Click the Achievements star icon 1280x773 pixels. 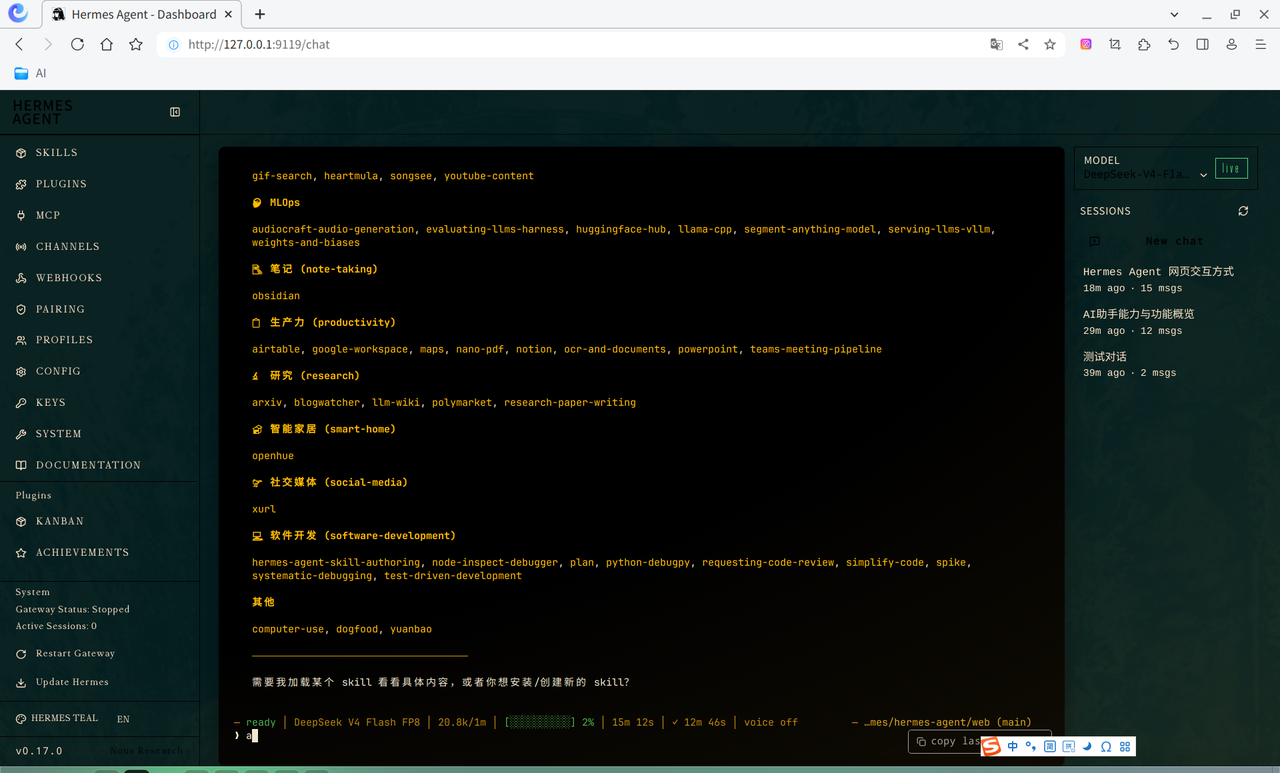coord(21,553)
